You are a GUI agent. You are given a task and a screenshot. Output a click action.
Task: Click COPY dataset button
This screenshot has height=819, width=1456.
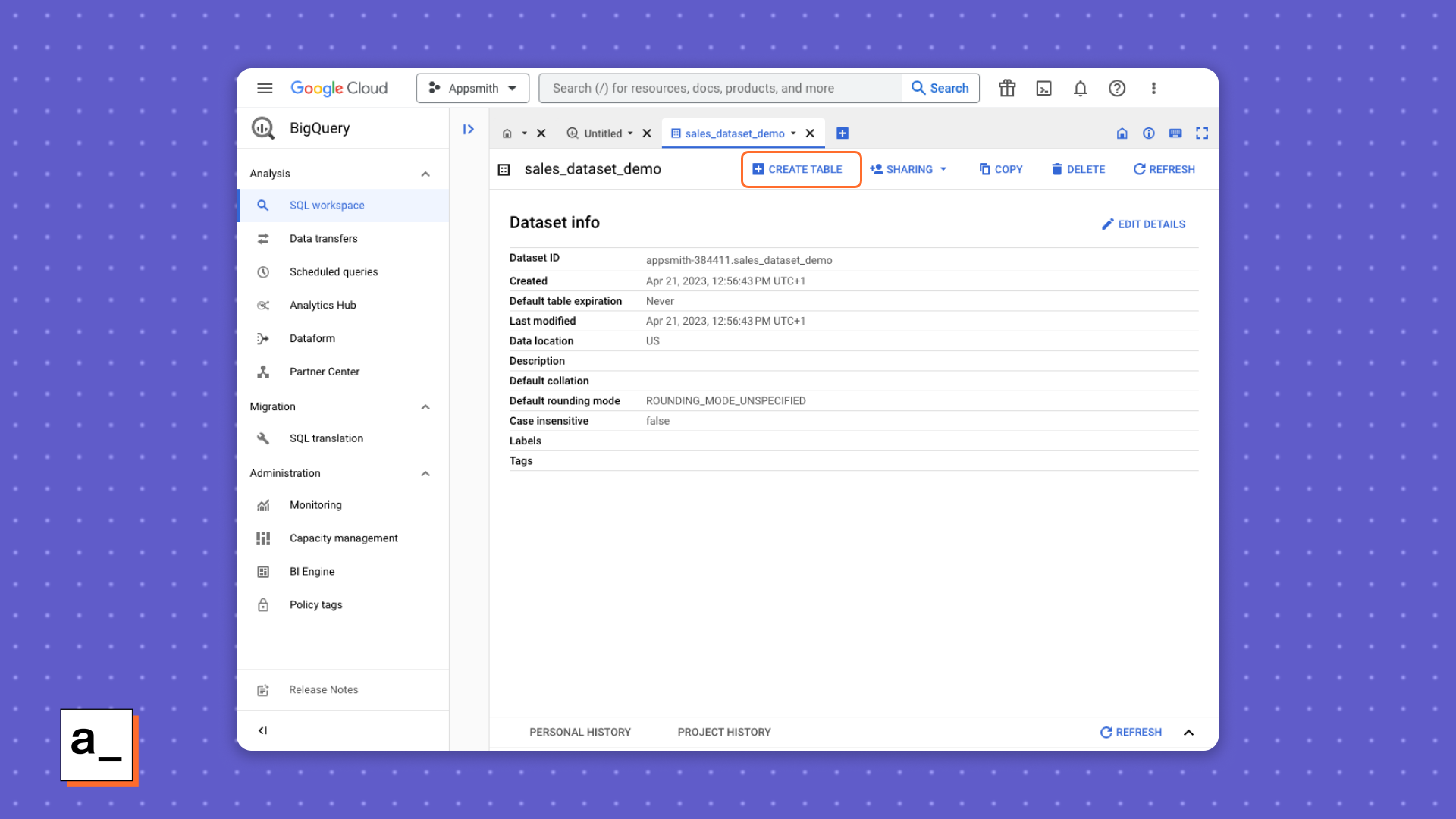click(x=1001, y=170)
